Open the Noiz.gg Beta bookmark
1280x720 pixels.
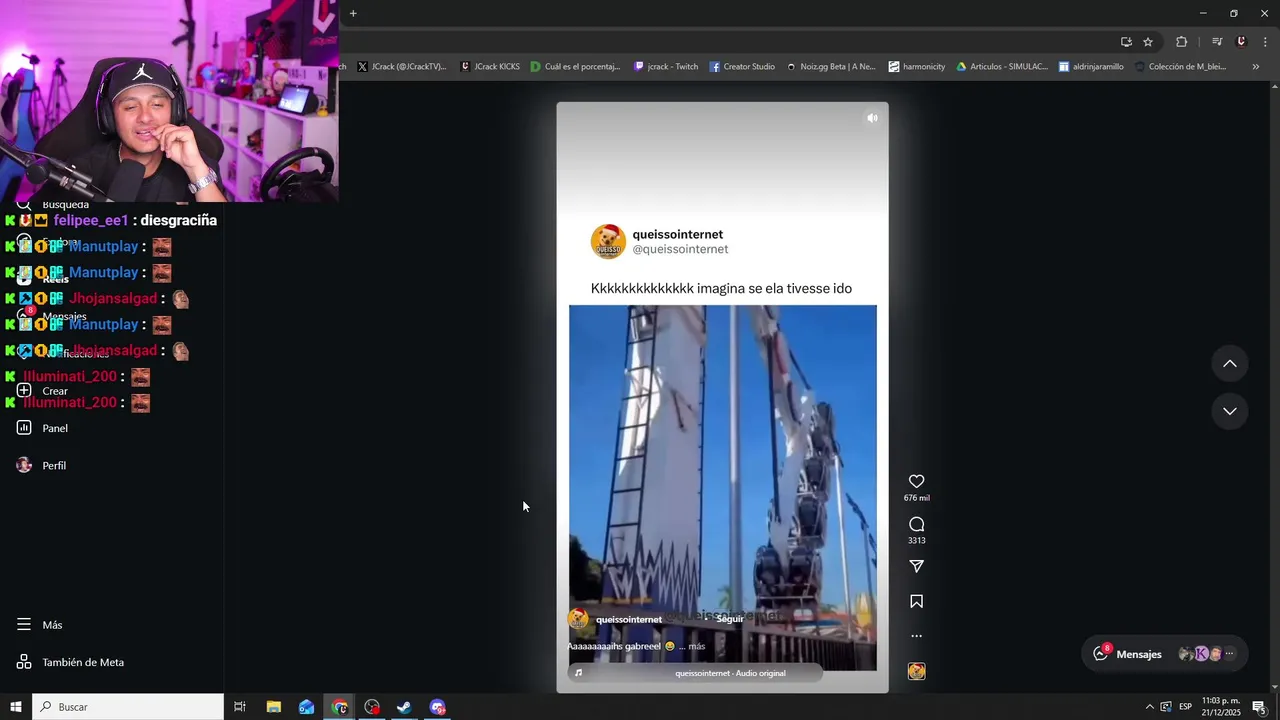[831, 67]
